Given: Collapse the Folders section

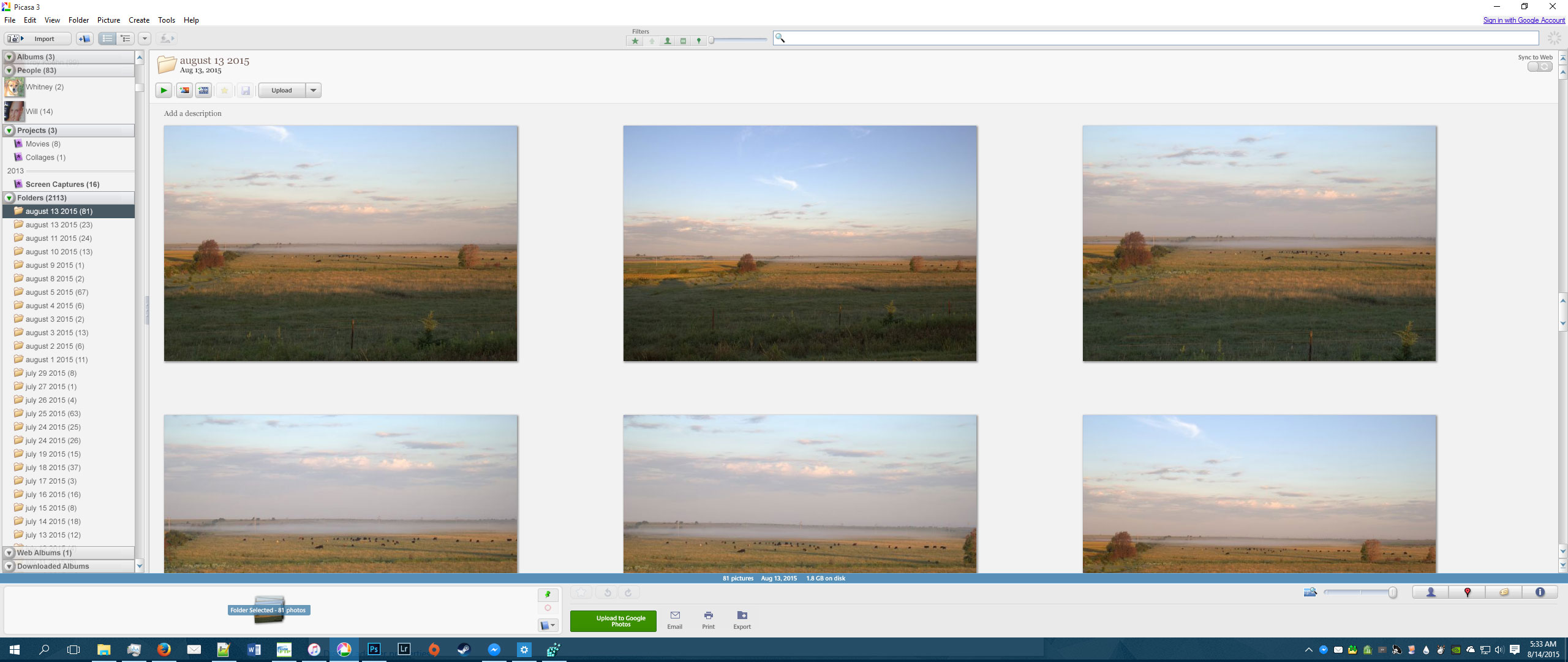Looking at the screenshot, I should [x=9, y=198].
